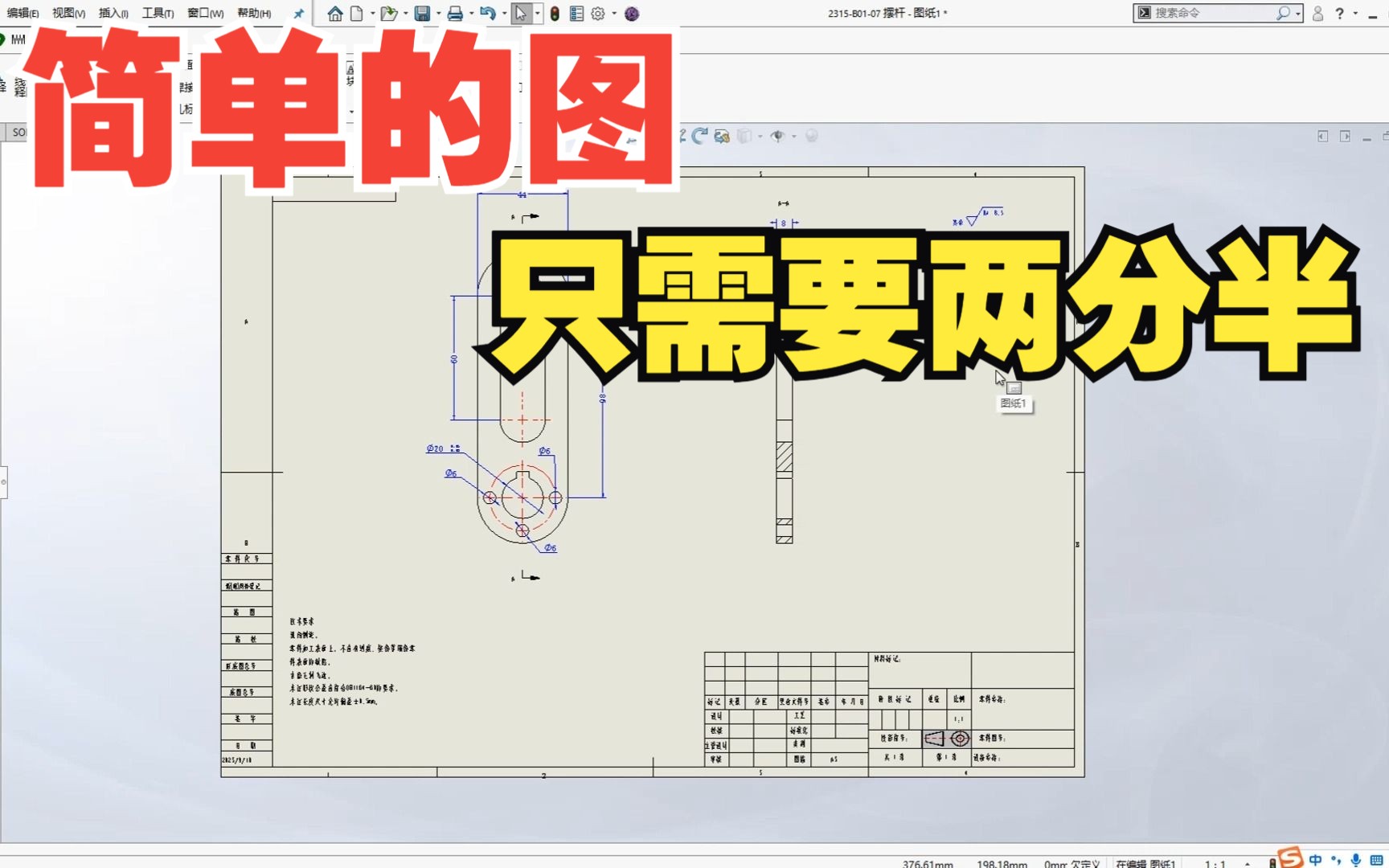Image resolution: width=1389 pixels, height=868 pixels.
Task: Select the 图纸1 sheet tooltip label
Action: click(x=1014, y=403)
